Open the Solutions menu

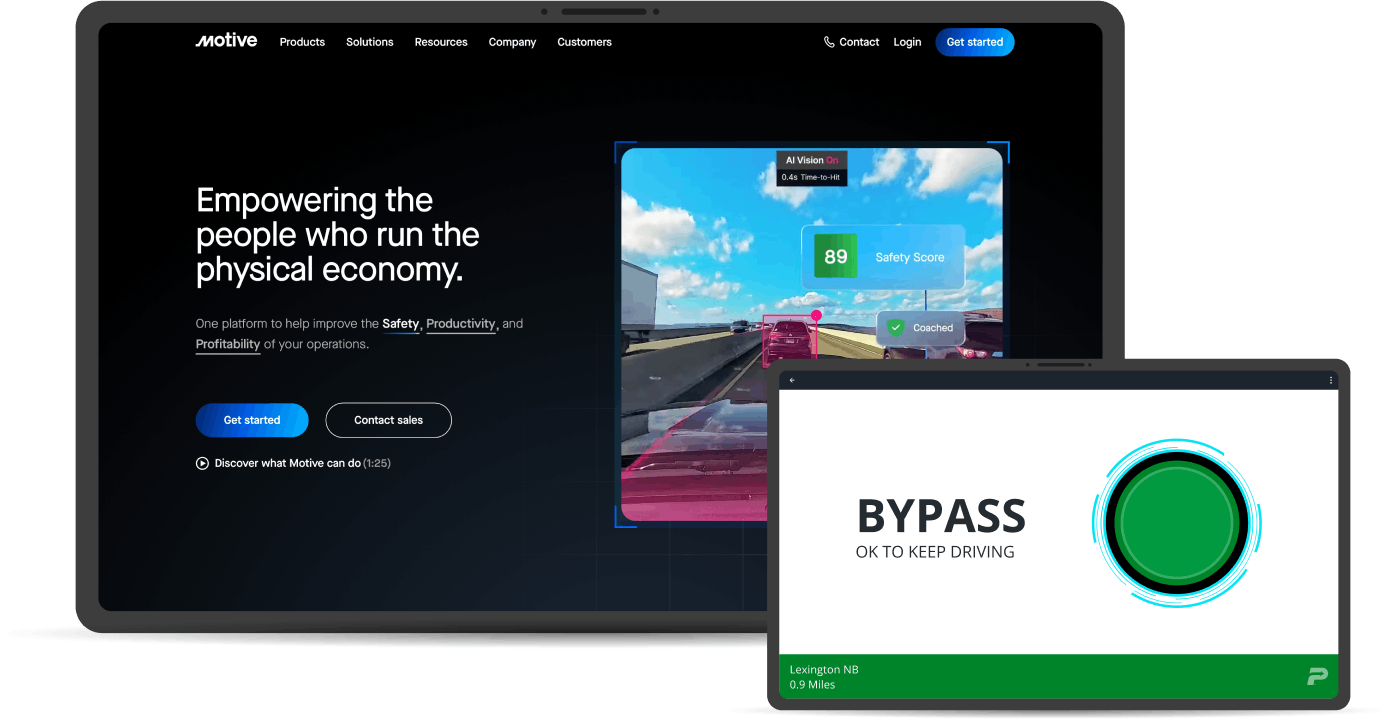click(x=370, y=42)
